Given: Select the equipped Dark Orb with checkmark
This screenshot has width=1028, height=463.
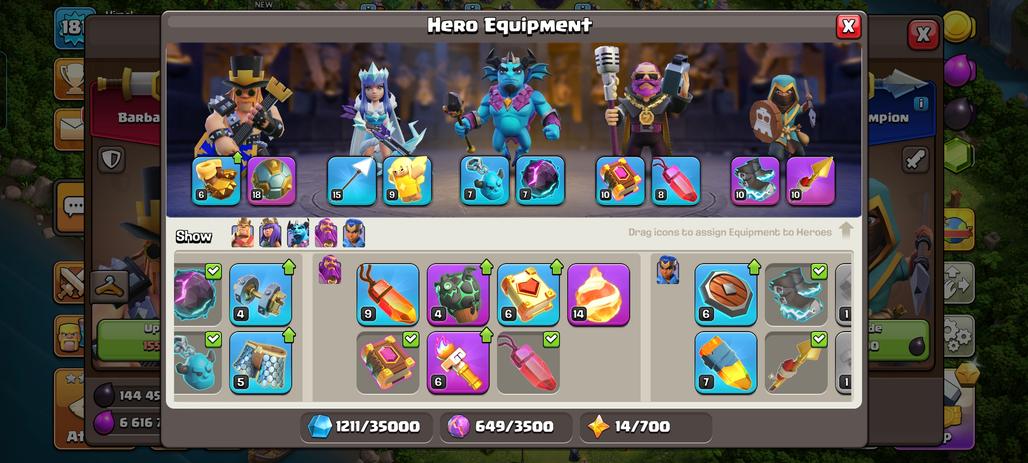Looking at the screenshot, I should 195,294.
